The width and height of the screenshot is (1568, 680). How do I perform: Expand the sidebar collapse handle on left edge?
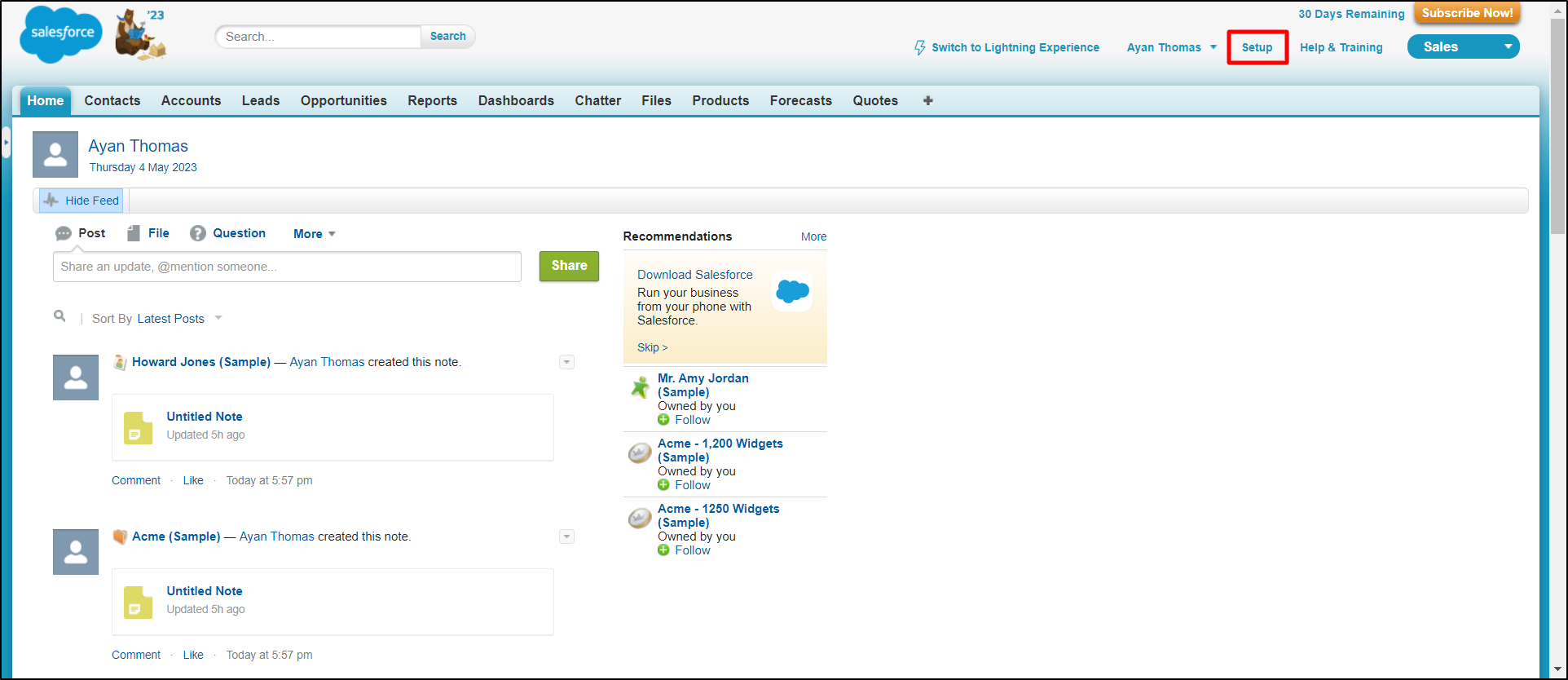6,143
